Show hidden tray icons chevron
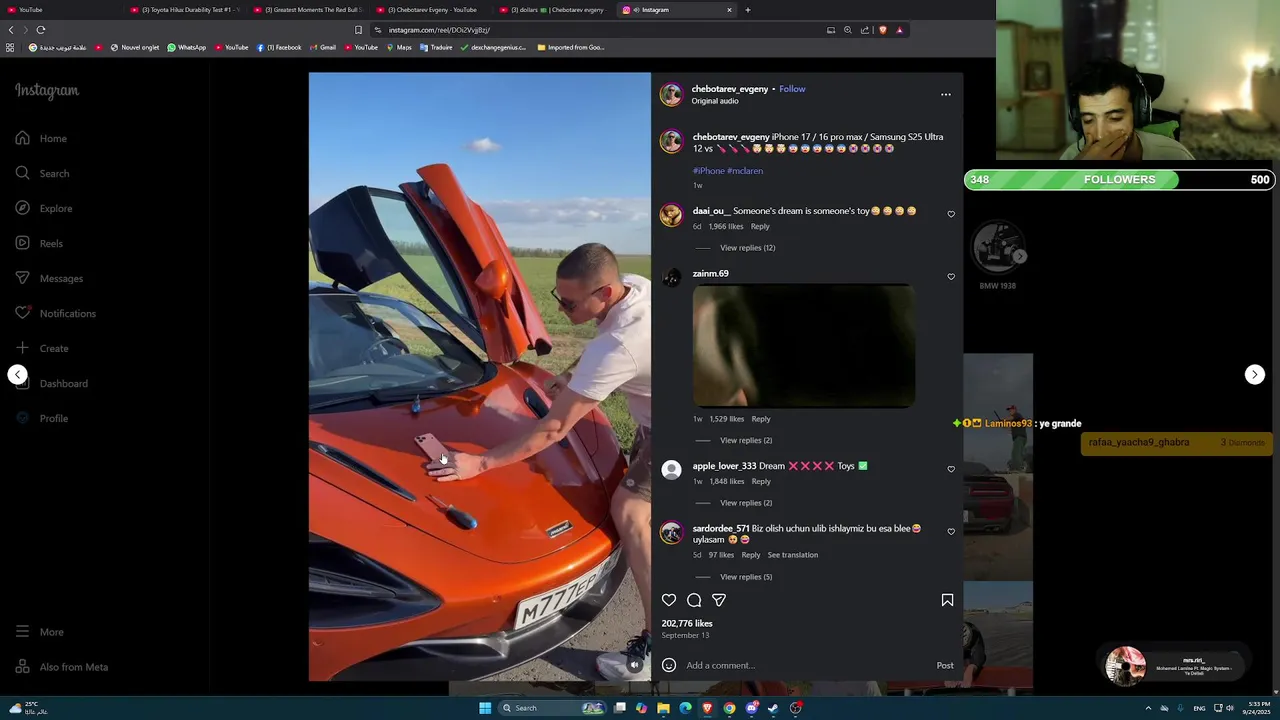The width and height of the screenshot is (1280, 720). 1148,708
